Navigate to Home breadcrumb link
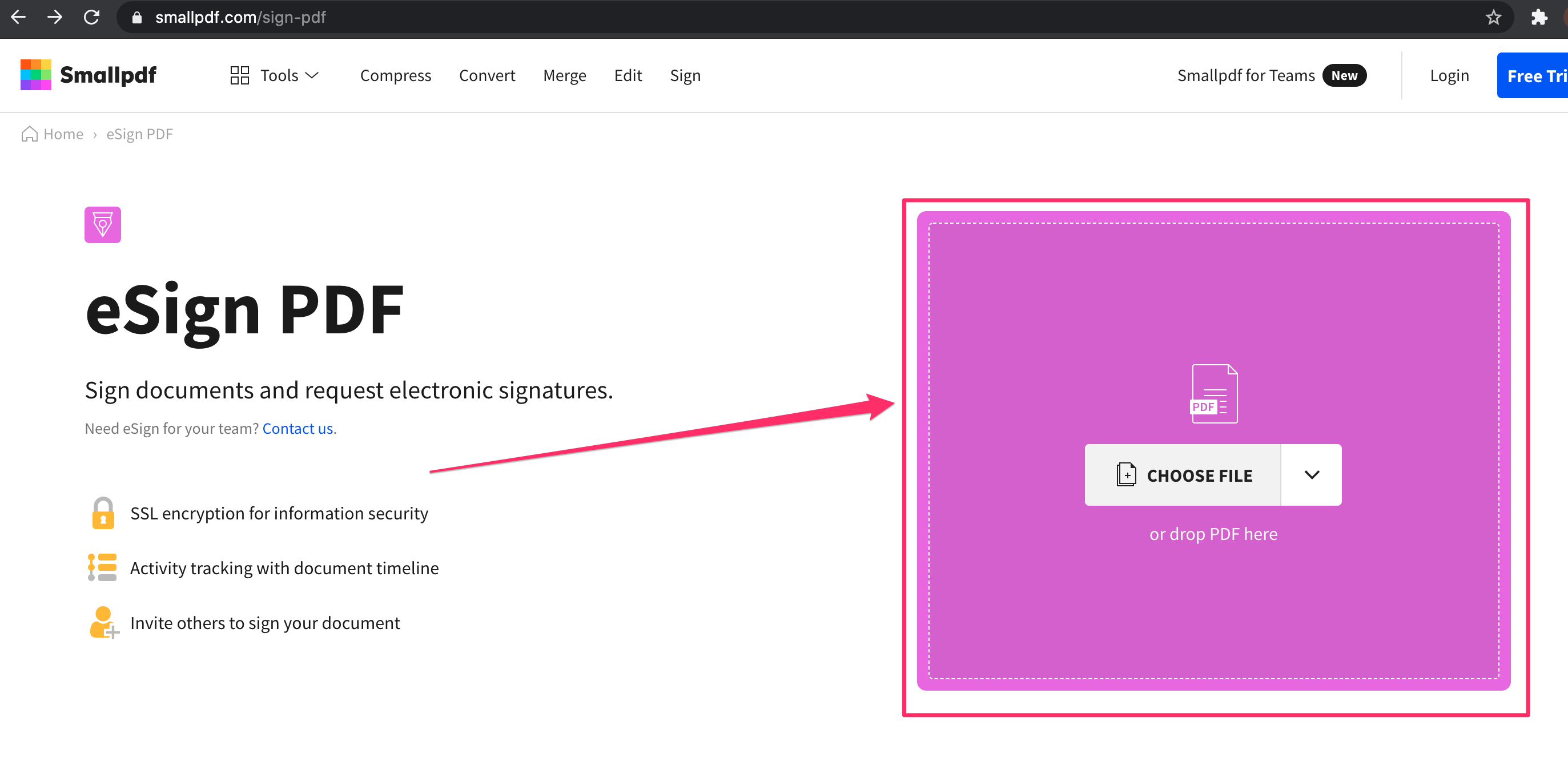The image size is (1568, 758). pyautogui.click(x=63, y=134)
